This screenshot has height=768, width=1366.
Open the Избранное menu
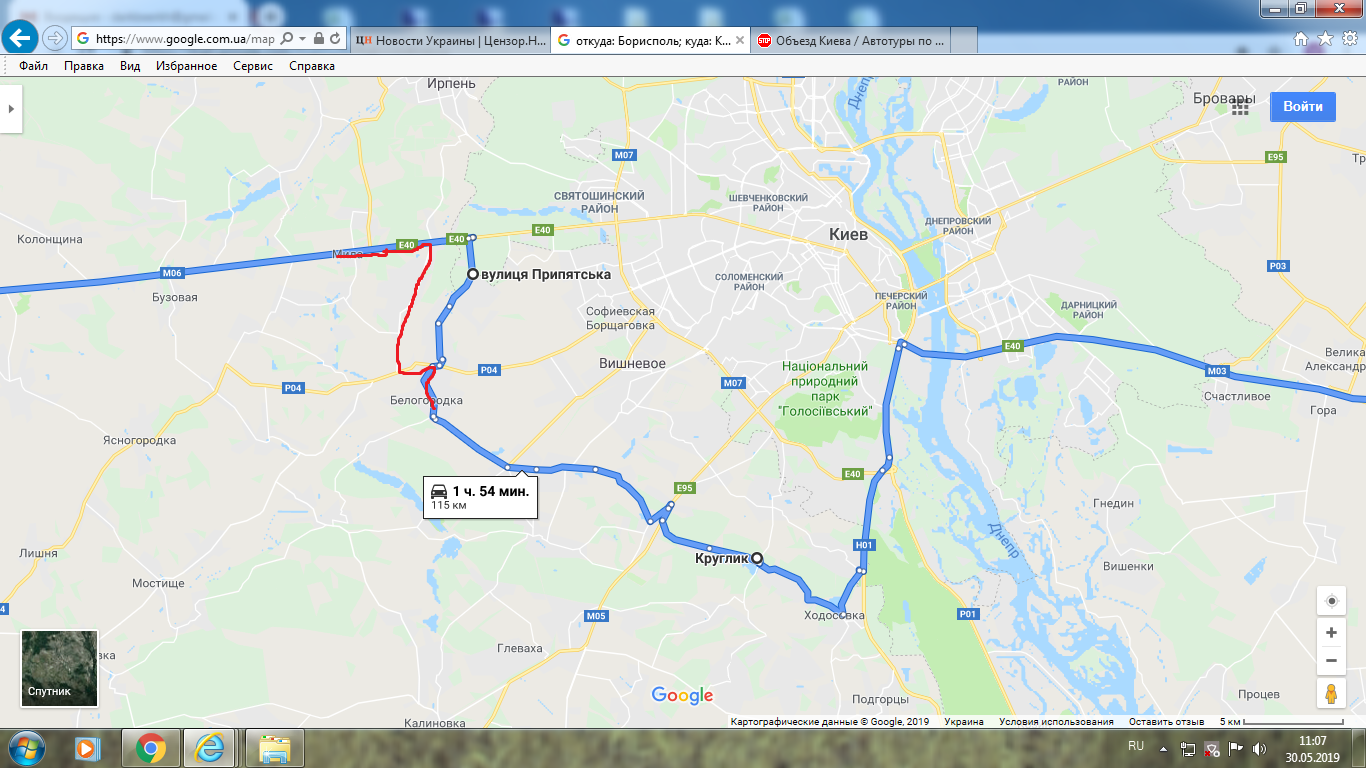pyautogui.click(x=186, y=66)
